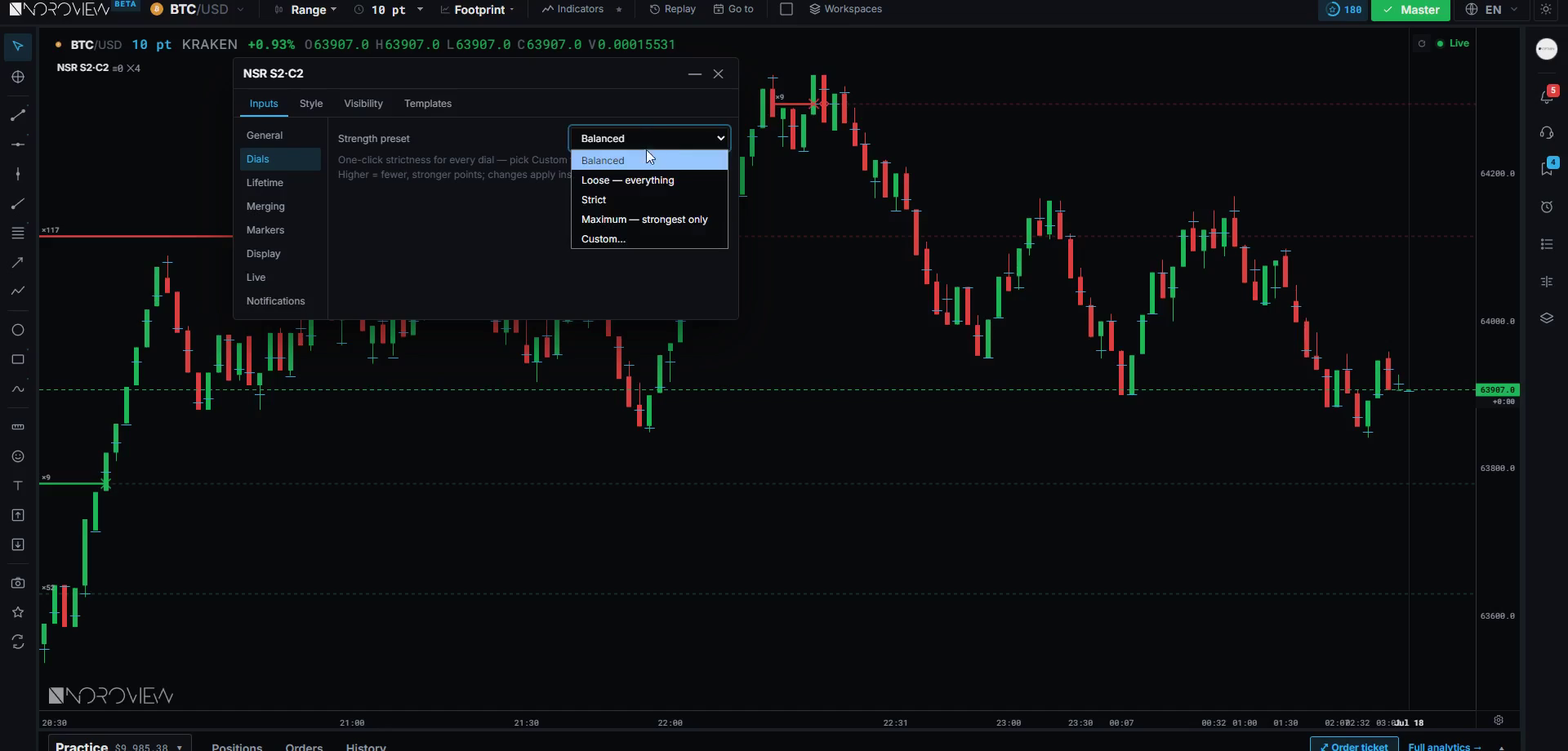Toggle the square layout checkbox in top bar
Image resolution: width=1568 pixels, height=751 pixels.
tap(786, 10)
